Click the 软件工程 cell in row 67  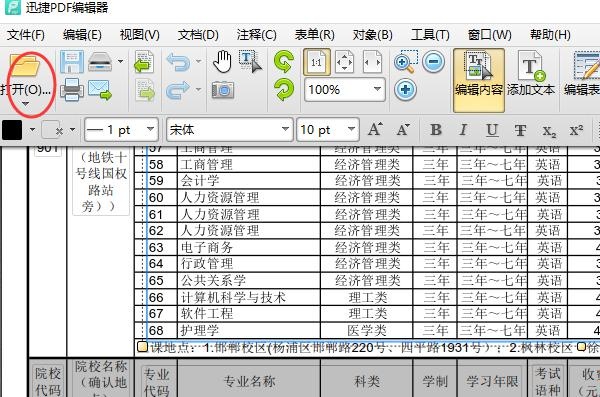249,314
